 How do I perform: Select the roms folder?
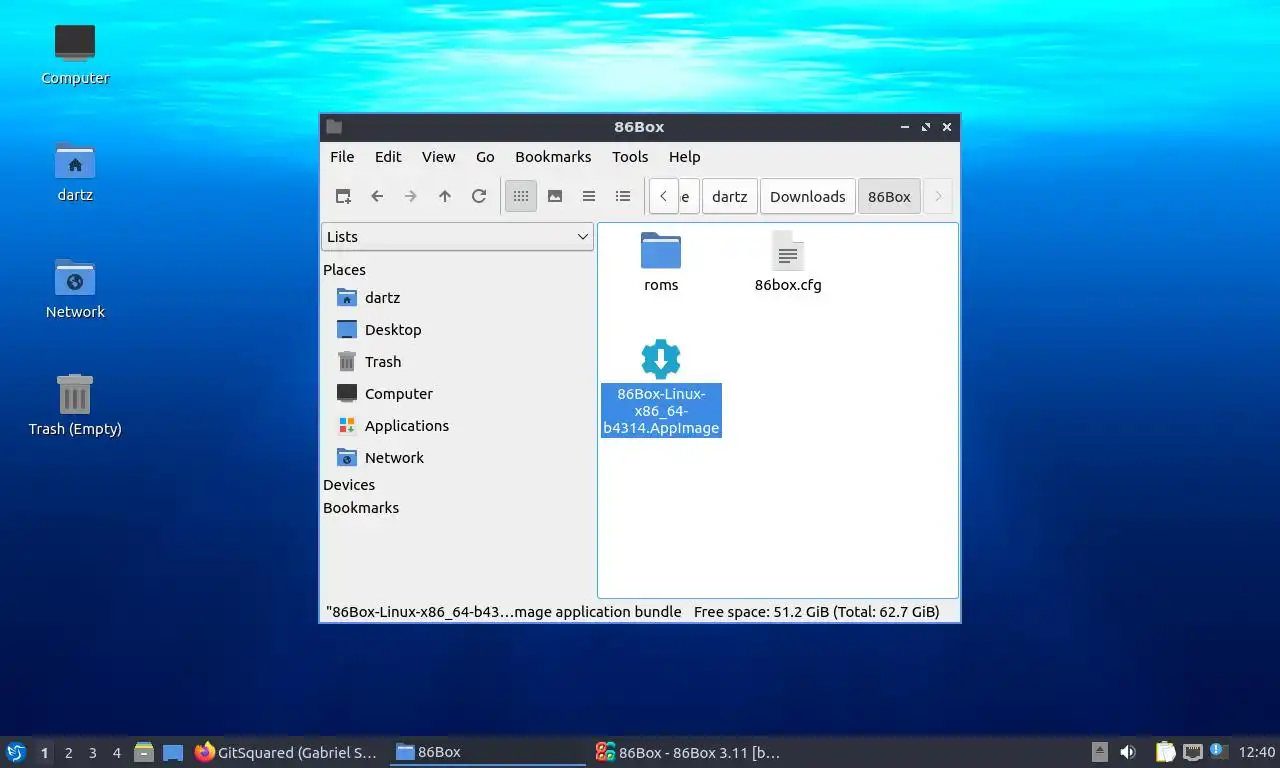pos(661,262)
